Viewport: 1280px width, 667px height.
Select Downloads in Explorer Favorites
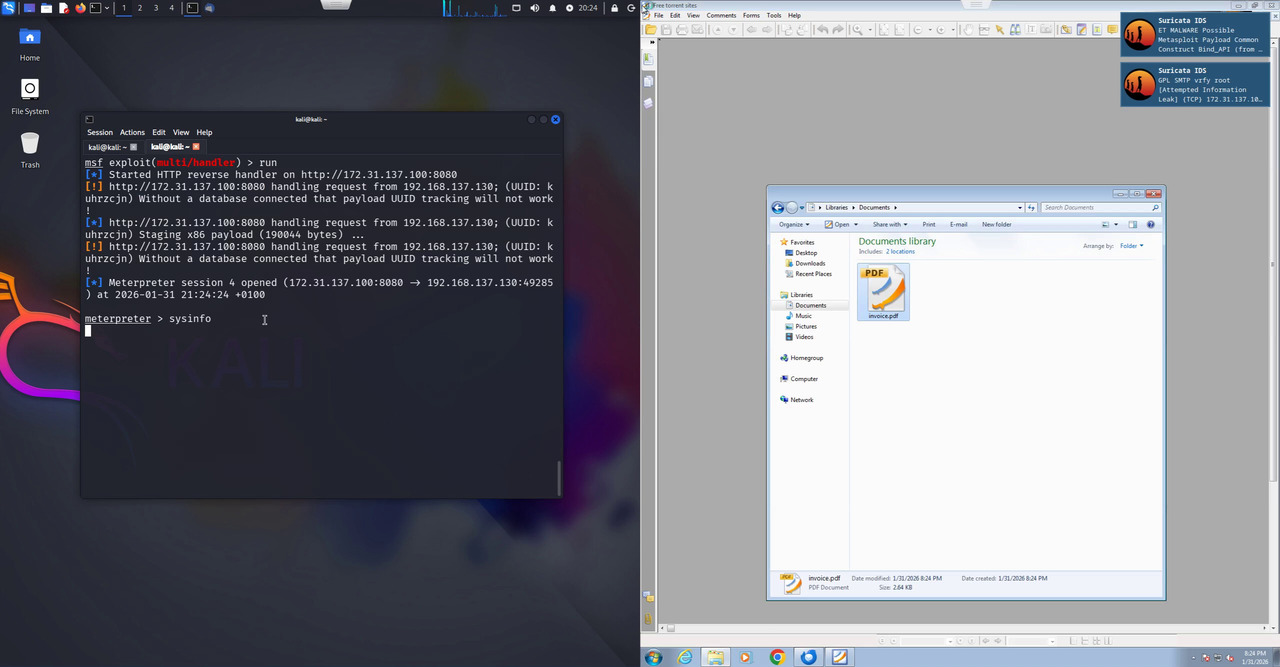click(x=810, y=263)
